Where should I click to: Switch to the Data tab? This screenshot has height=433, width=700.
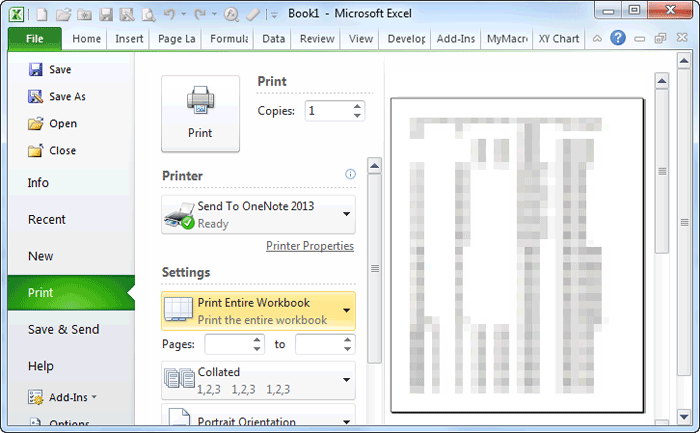(273, 39)
